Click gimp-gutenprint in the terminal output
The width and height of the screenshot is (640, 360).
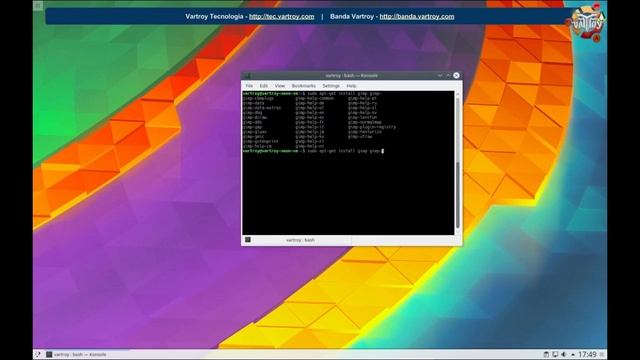[260, 141]
